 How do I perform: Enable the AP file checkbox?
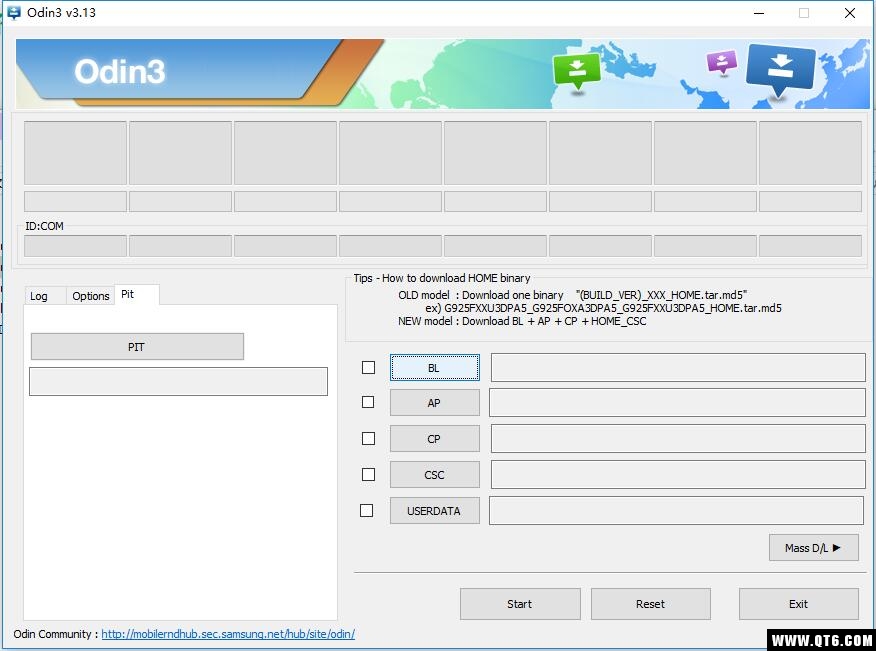[x=368, y=402]
